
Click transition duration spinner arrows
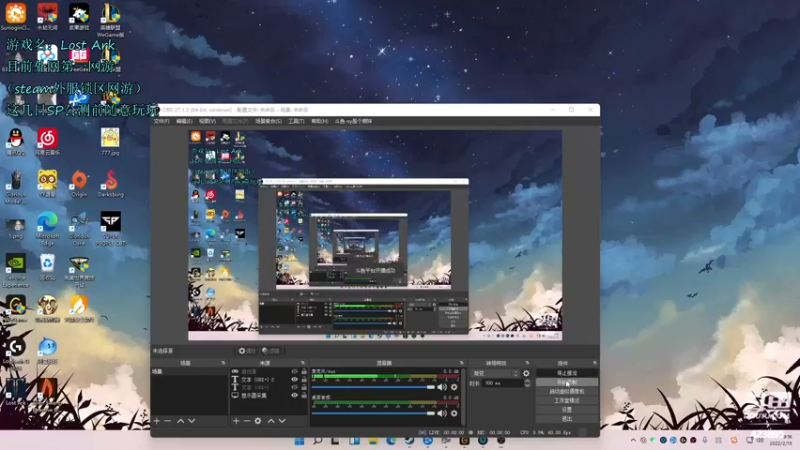[527, 383]
